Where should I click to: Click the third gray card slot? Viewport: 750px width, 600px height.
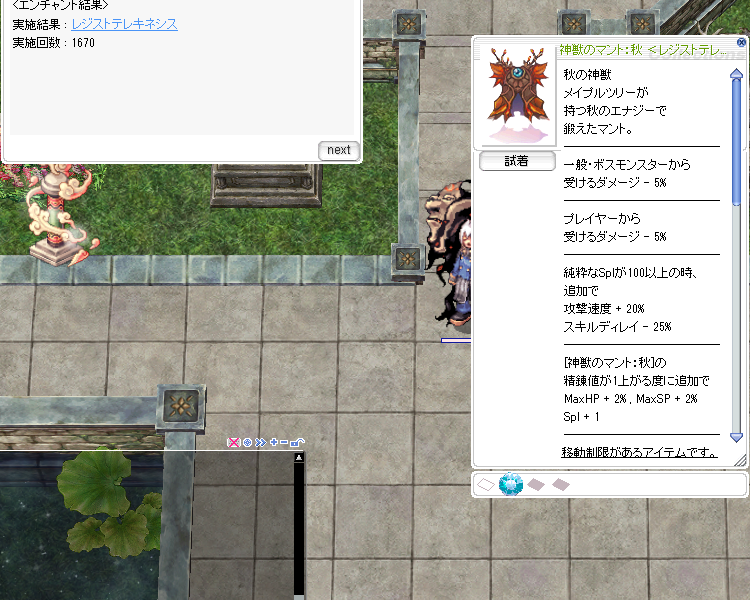point(536,485)
